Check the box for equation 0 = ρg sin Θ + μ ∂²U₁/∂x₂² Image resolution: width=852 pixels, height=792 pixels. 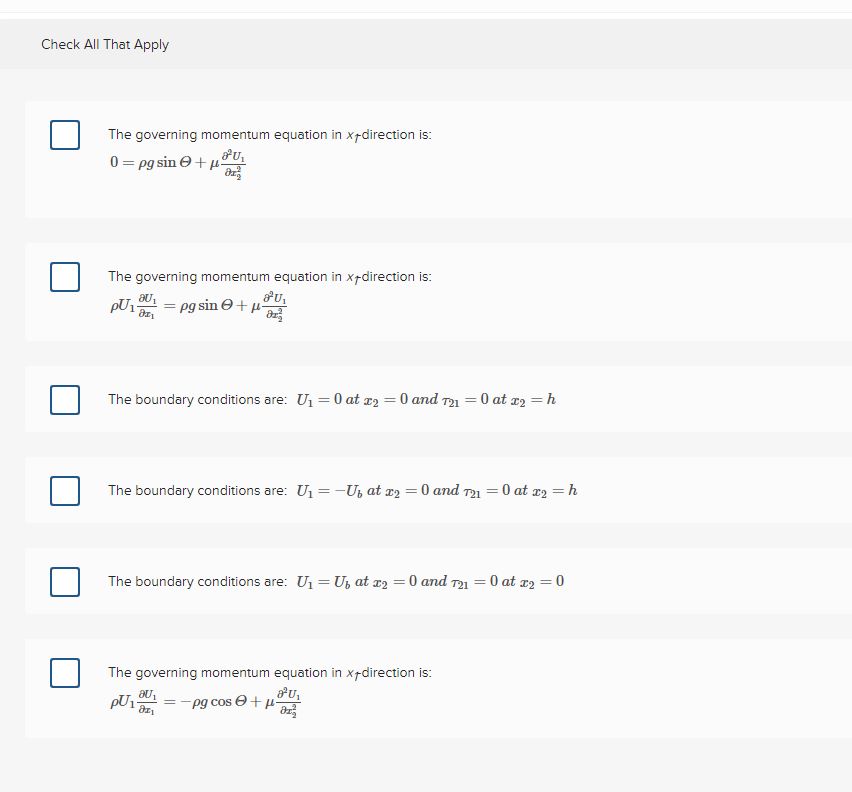pyautogui.click(x=64, y=133)
